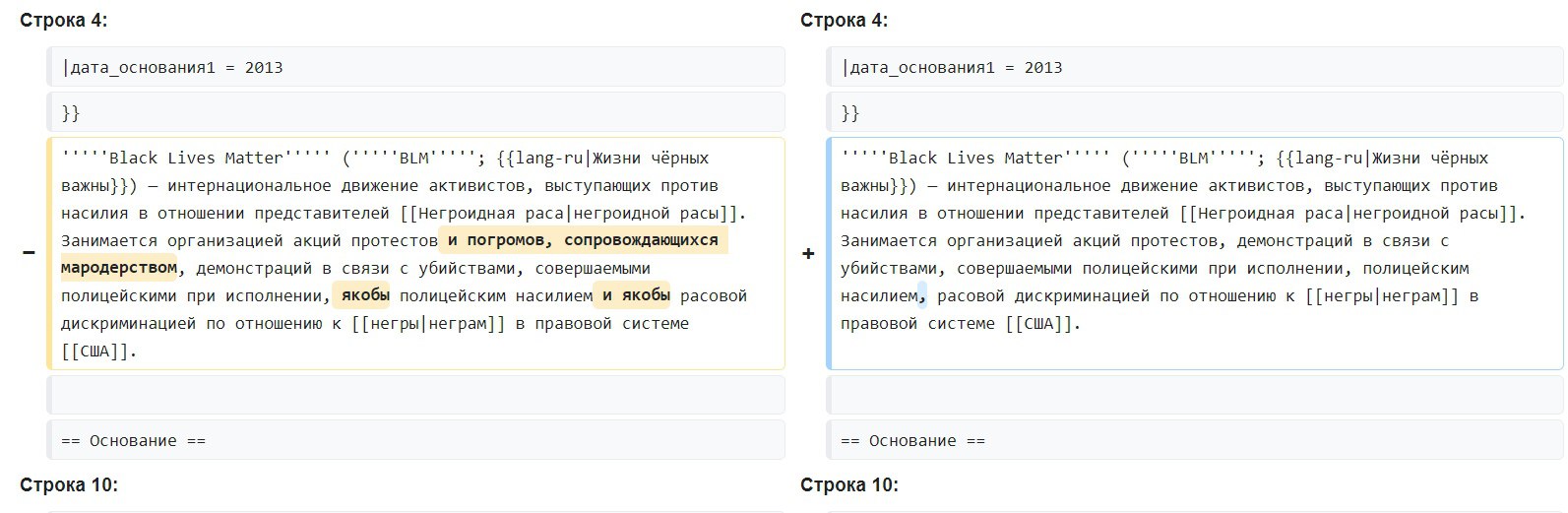The height and width of the screenshot is (513, 1568).
Task: Click "{{lang-ru|Жизни чёрных" in left paragraph
Action: click(x=602, y=158)
